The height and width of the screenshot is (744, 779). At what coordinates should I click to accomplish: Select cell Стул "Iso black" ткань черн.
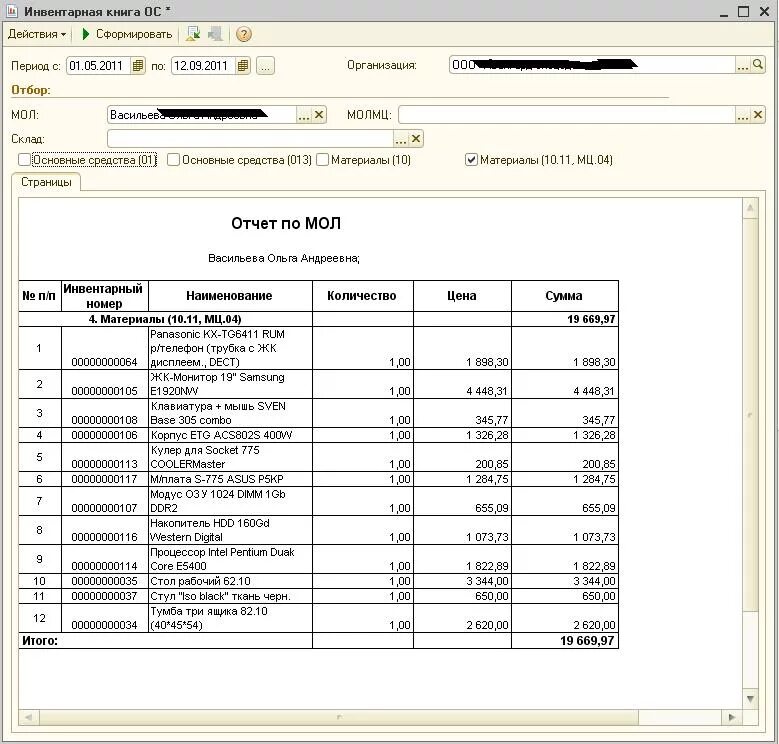coord(230,596)
